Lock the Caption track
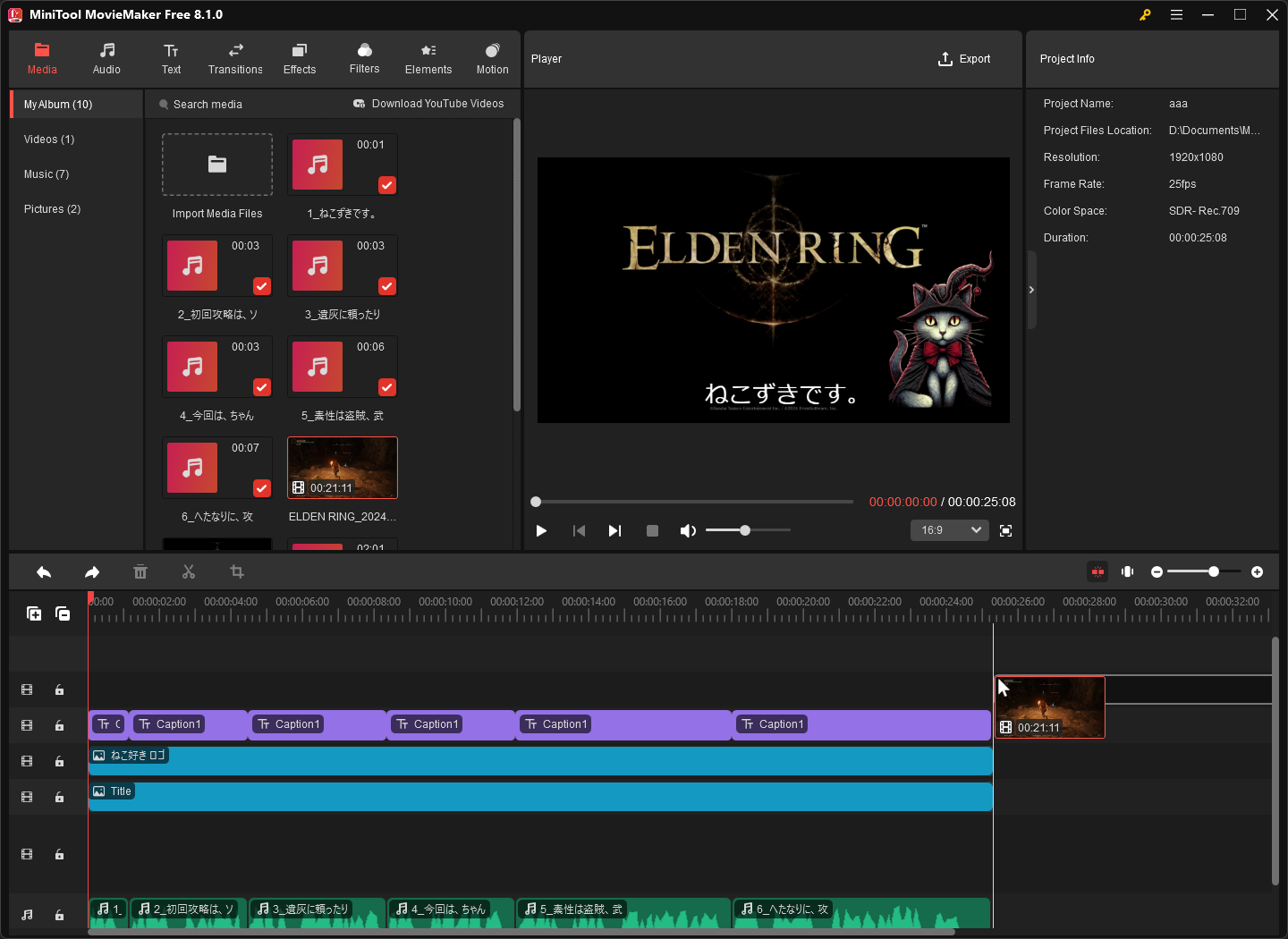 click(59, 726)
